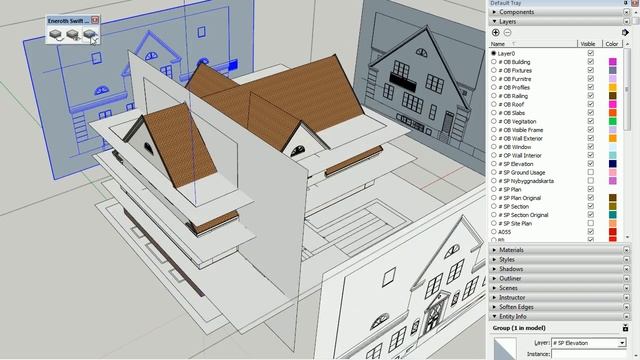This screenshot has width=640, height=360.
Task: Click the Visible column header
Action: coord(588,44)
